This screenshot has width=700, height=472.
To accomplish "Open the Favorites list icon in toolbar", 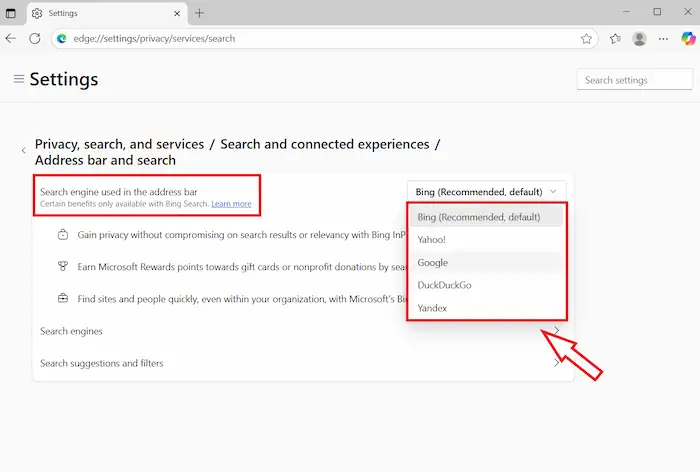I will tap(615, 39).
